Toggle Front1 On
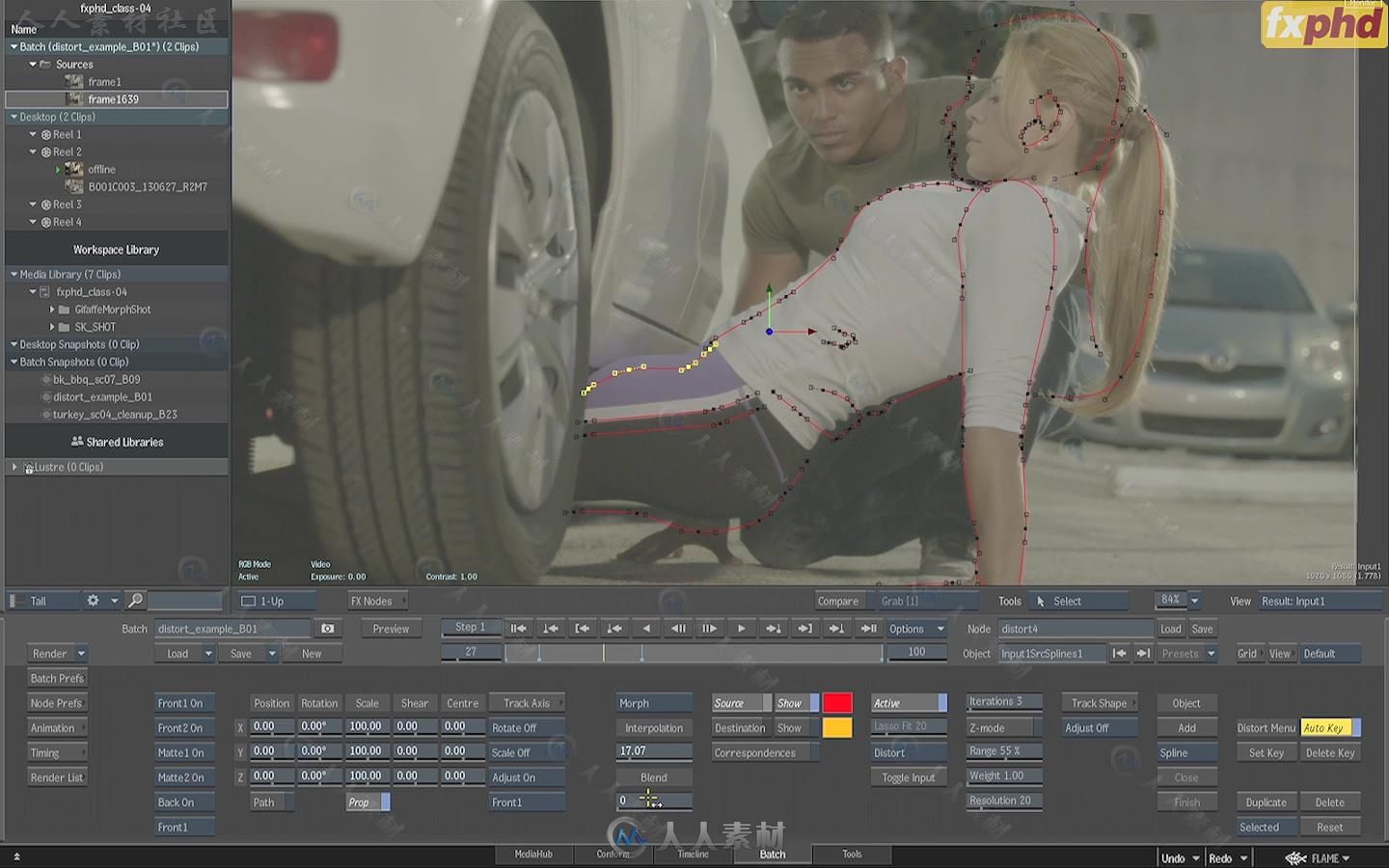Image resolution: width=1389 pixels, height=868 pixels. click(184, 703)
